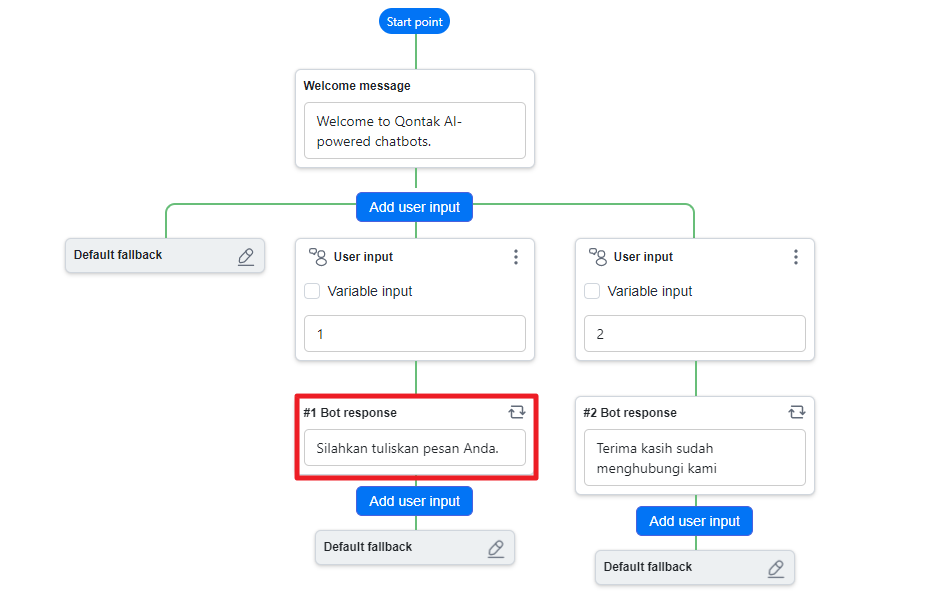The image size is (927, 612).
Task: Click pencil icon on bottom-right Default fallback
Action: point(776,568)
